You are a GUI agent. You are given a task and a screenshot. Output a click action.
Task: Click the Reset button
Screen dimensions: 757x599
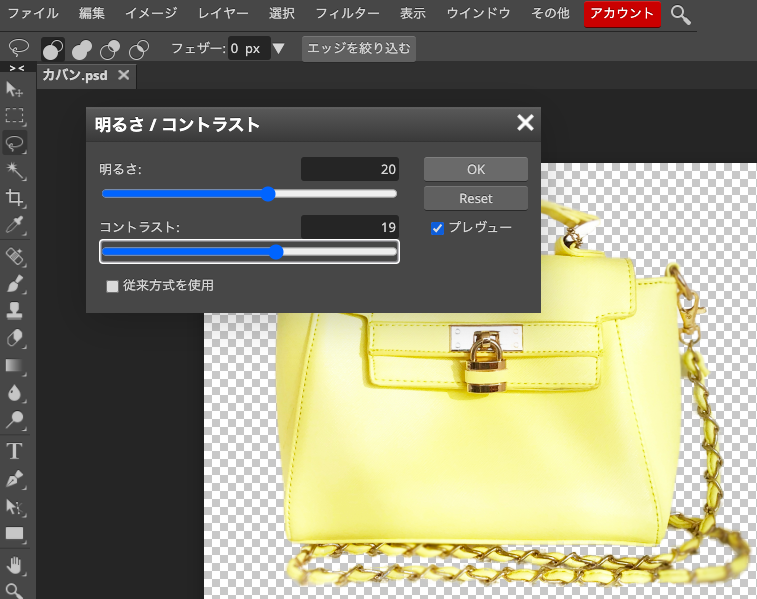[476, 198]
